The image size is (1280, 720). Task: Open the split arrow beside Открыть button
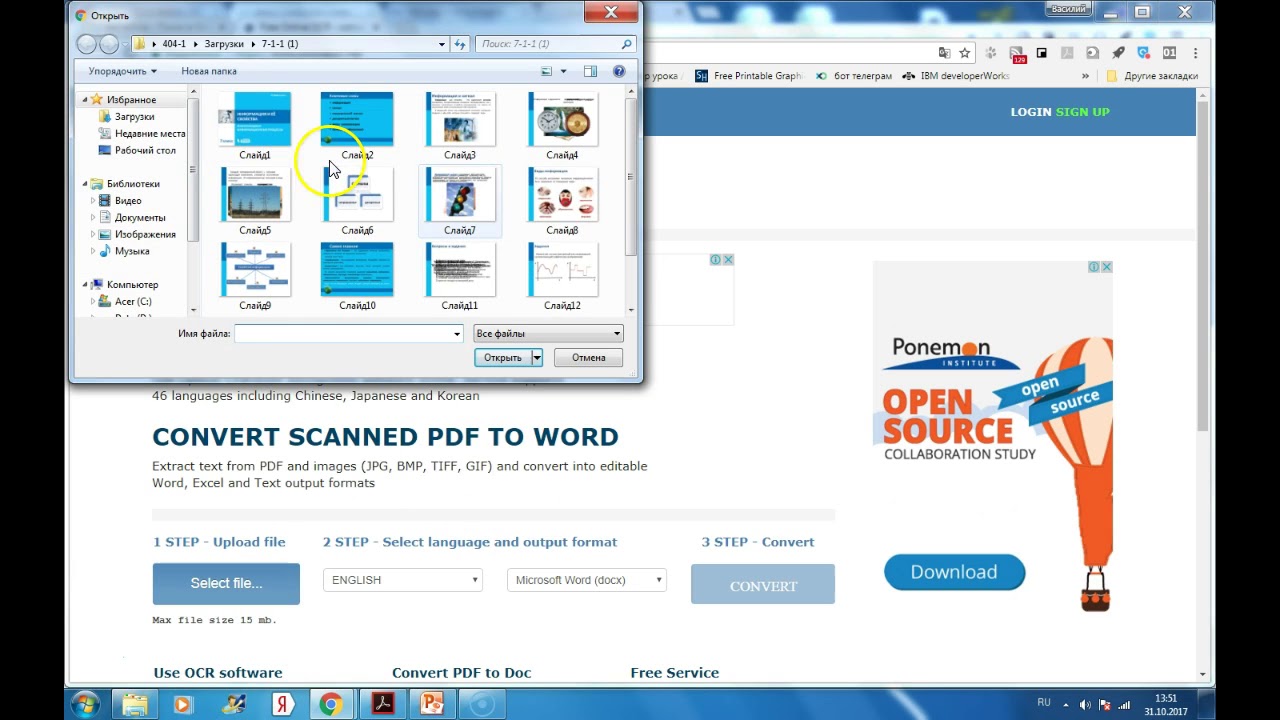click(x=537, y=358)
